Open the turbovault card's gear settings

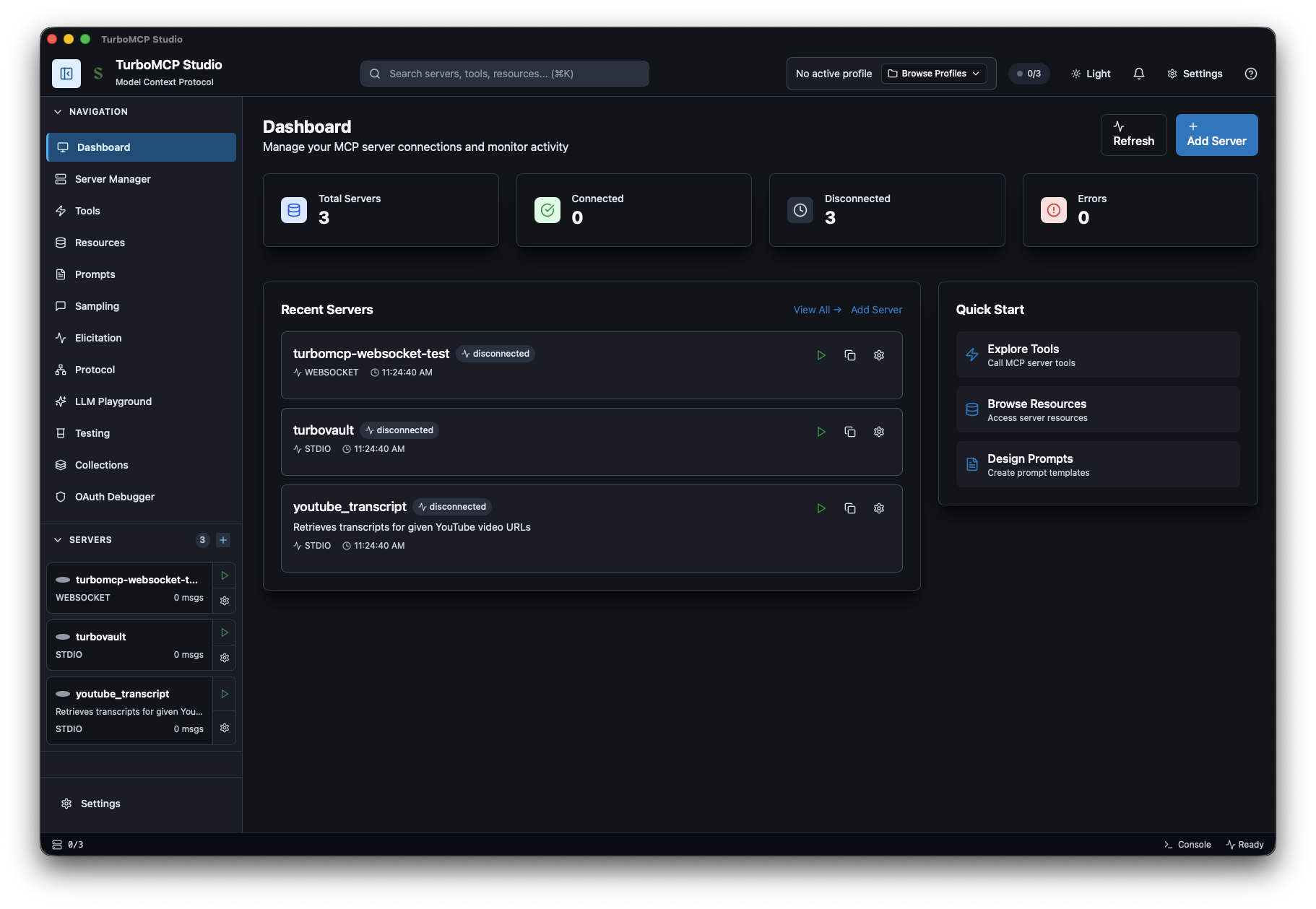coord(879,432)
